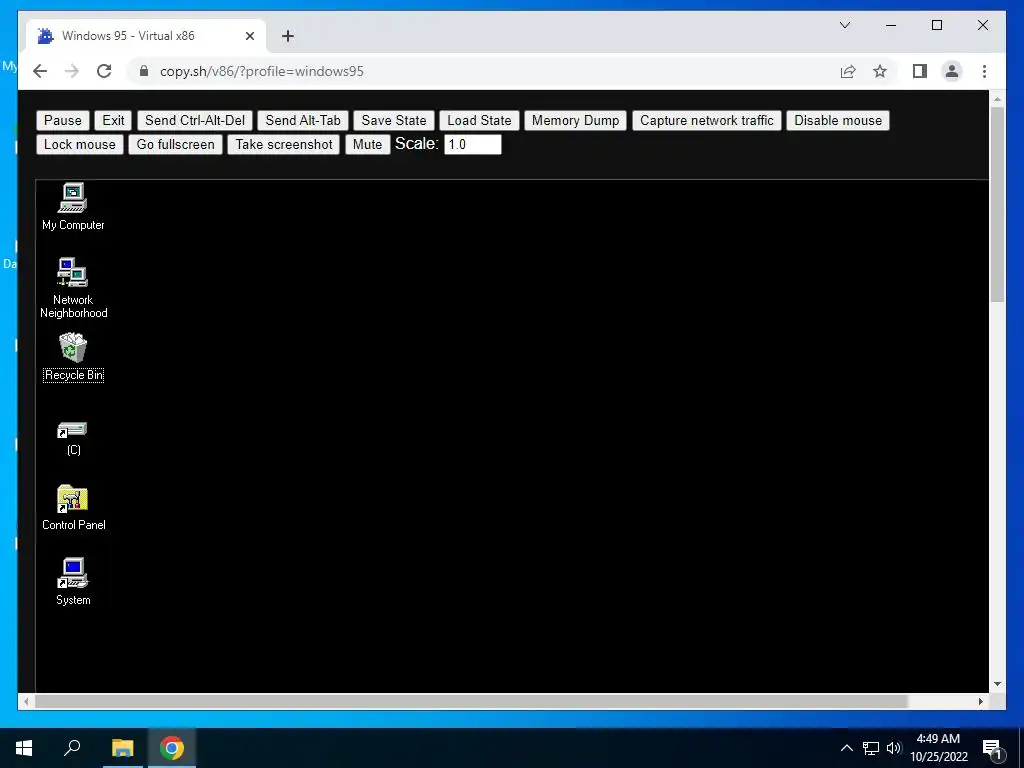Click the browser forward arrow

click(x=72, y=71)
